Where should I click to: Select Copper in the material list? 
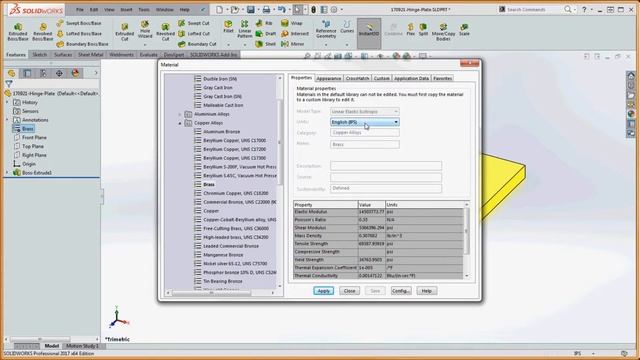tap(211, 211)
